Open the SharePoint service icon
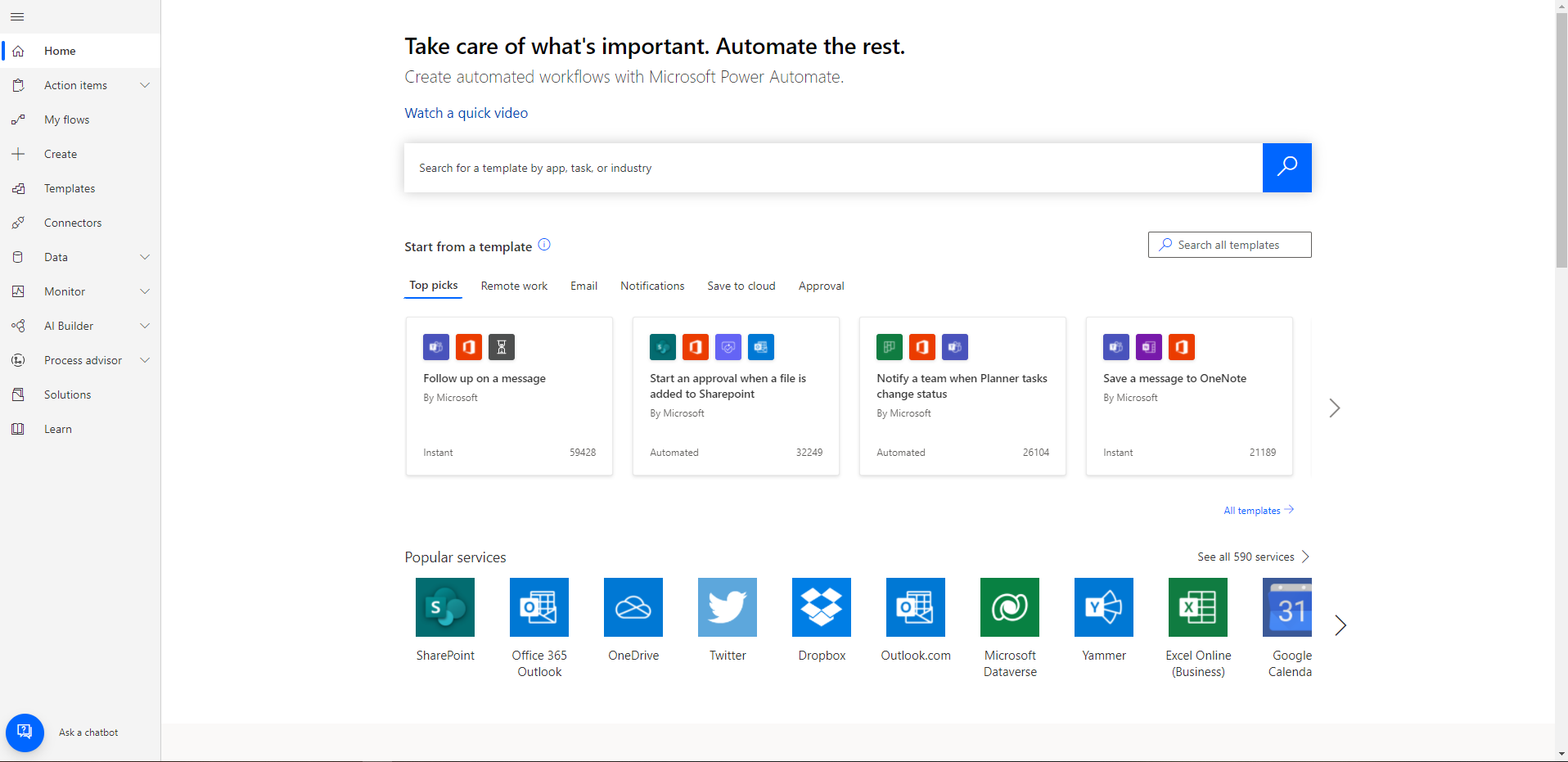 pos(444,607)
